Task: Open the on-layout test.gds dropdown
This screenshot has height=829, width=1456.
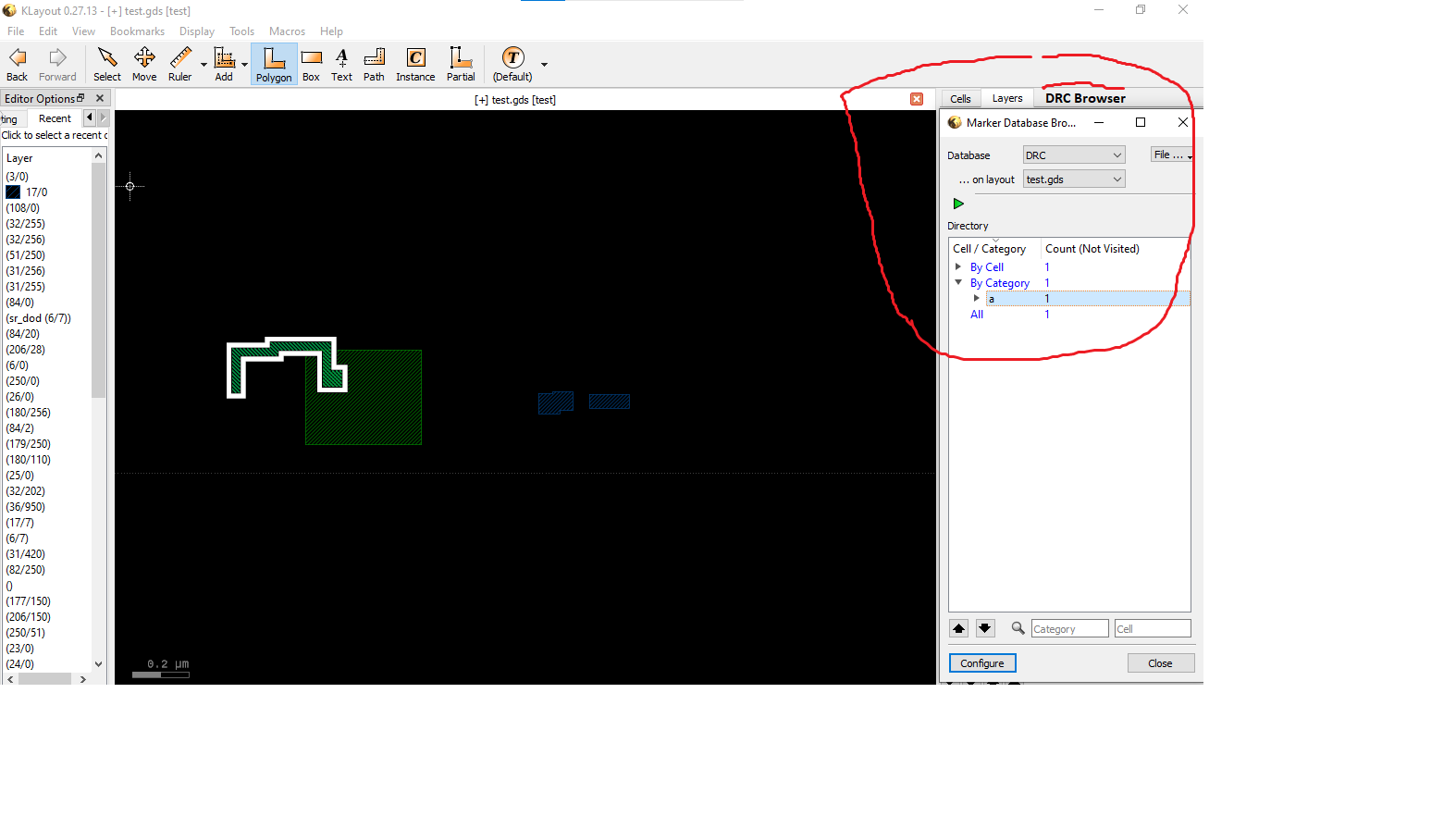Action: point(1073,179)
